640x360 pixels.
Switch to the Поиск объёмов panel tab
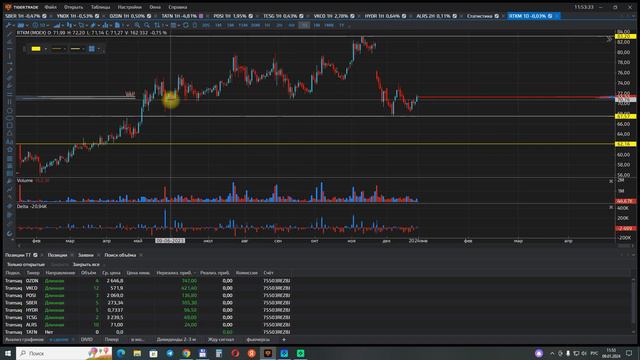tap(120, 255)
